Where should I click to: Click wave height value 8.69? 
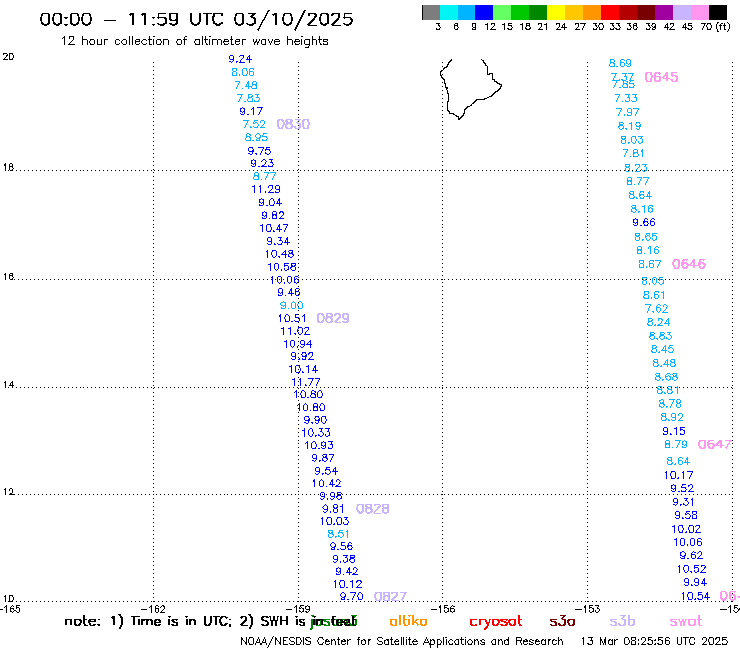(620, 63)
